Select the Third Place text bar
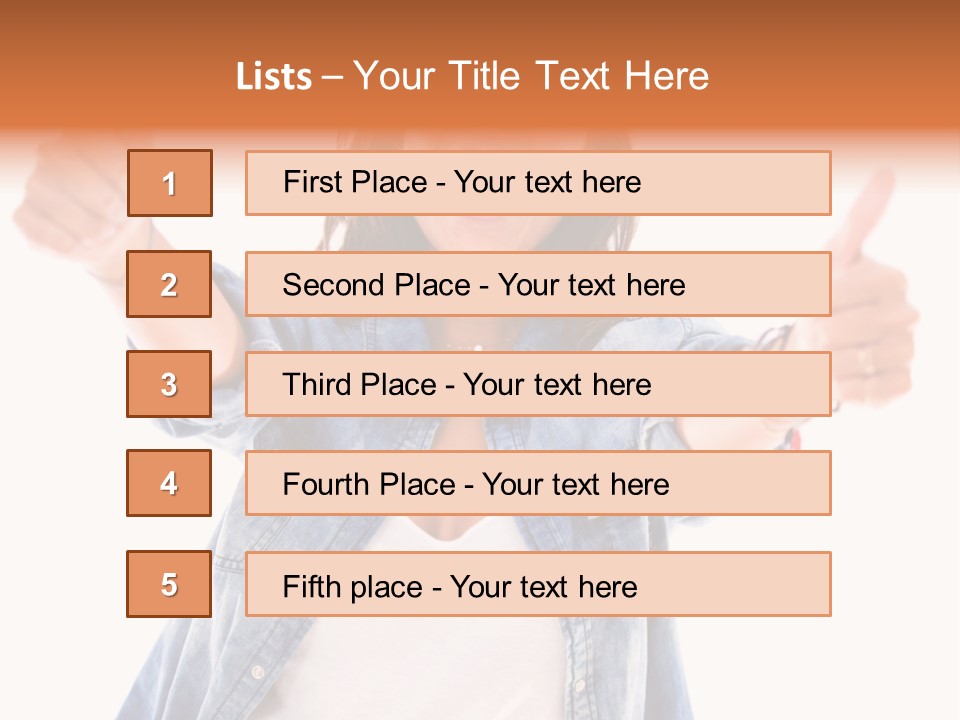Screen dimensions: 960x720 538,384
